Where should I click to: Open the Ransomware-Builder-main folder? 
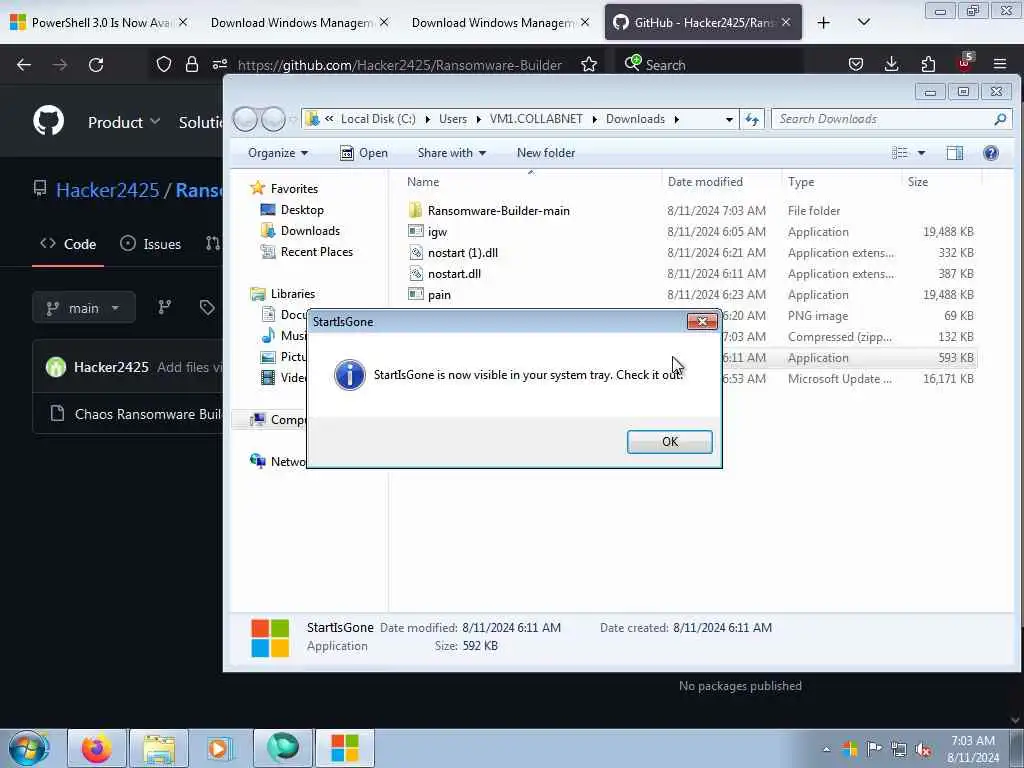(x=498, y=211)
